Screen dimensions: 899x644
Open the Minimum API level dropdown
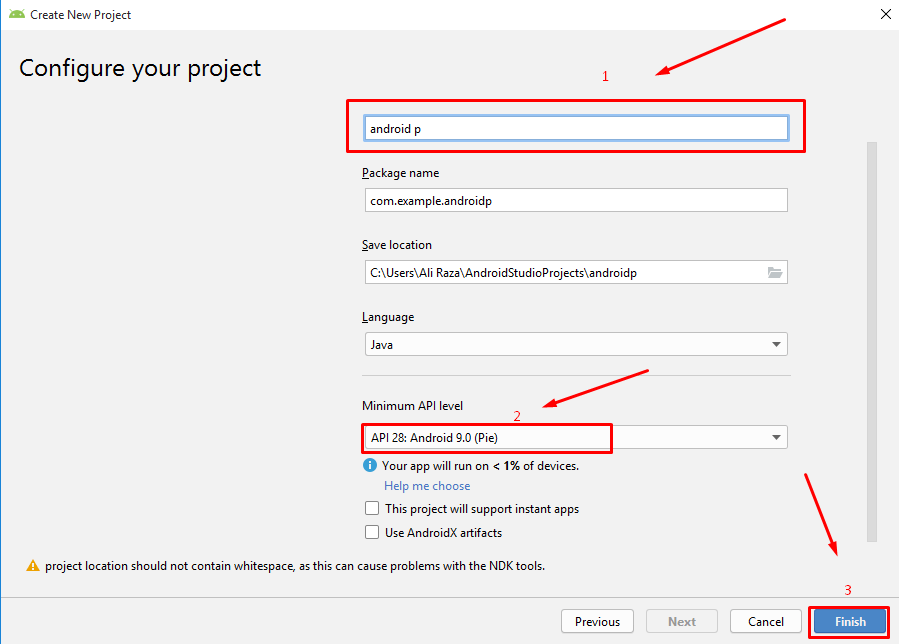pos(574,438)
